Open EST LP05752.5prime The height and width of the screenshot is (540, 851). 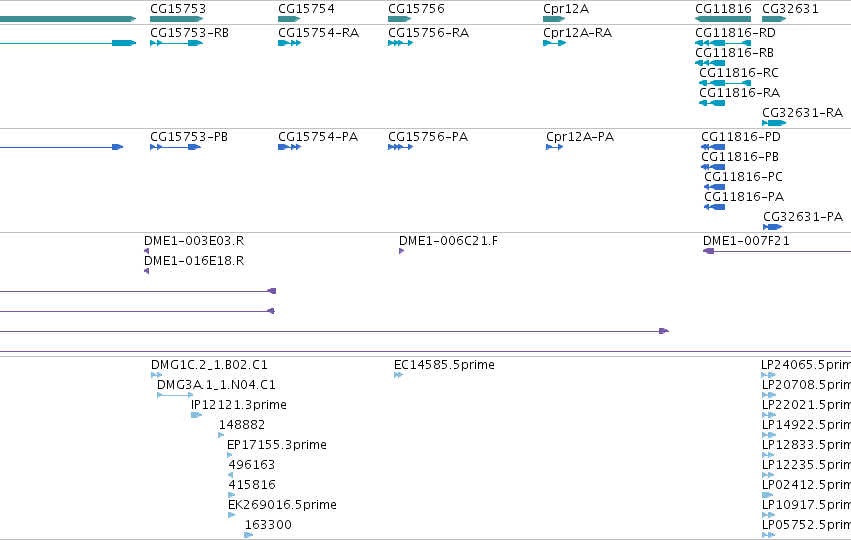(x=769, y=535)
